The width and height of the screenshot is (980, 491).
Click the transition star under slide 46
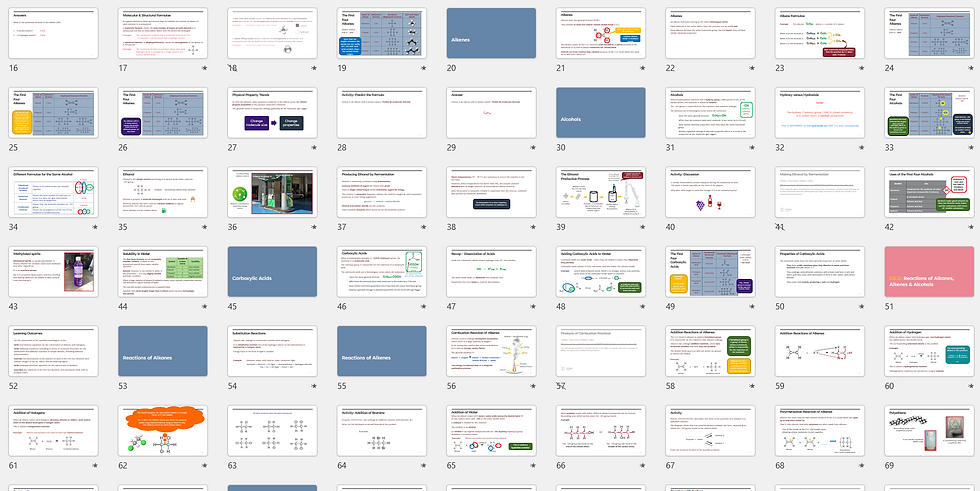[423, 307]
